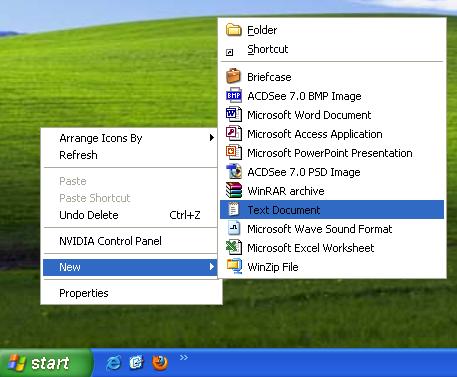
Task: Open Outlook Express from quick launch
Action: [136, 363]
